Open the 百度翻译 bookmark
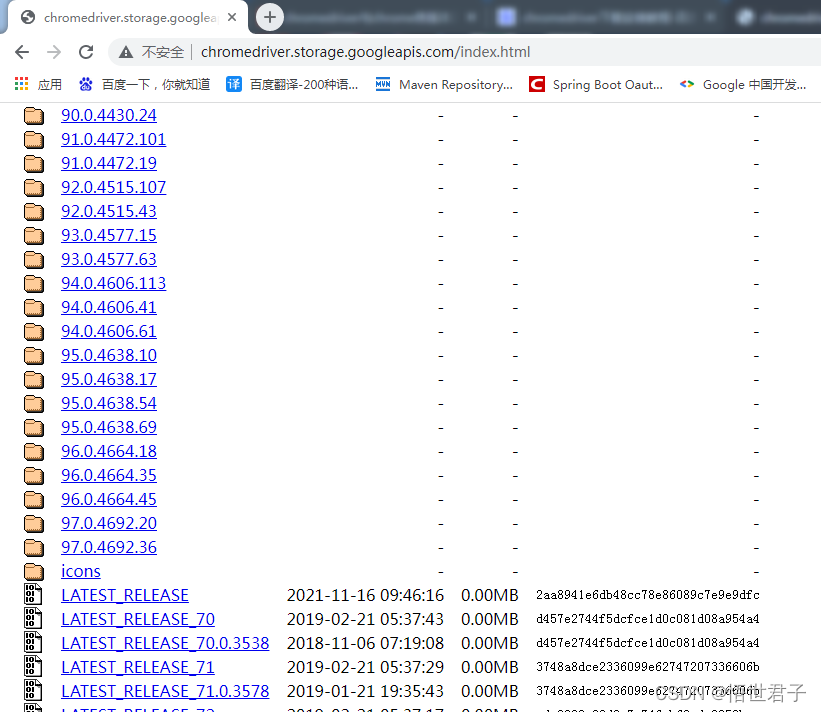Screen dimensions: 821x712 click(292, 84)
